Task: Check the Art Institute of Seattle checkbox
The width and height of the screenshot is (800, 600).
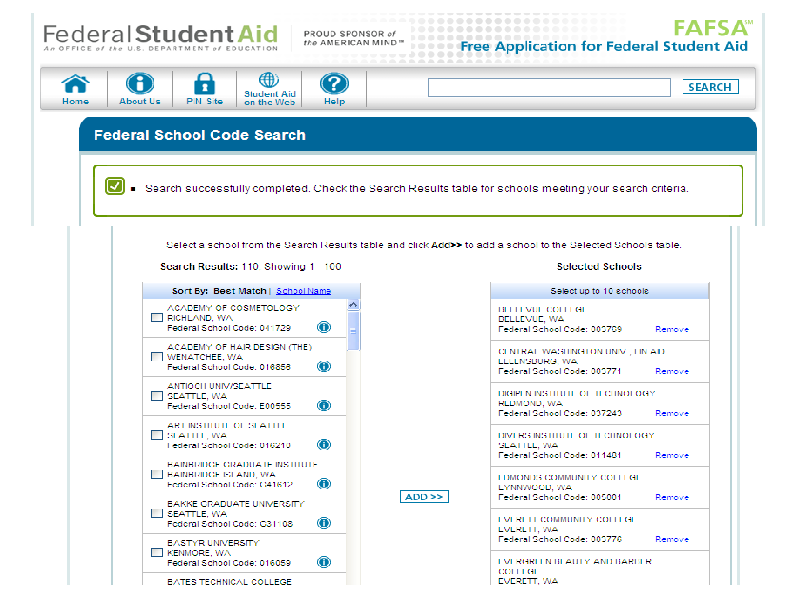Action: click(x=157, y=435)
